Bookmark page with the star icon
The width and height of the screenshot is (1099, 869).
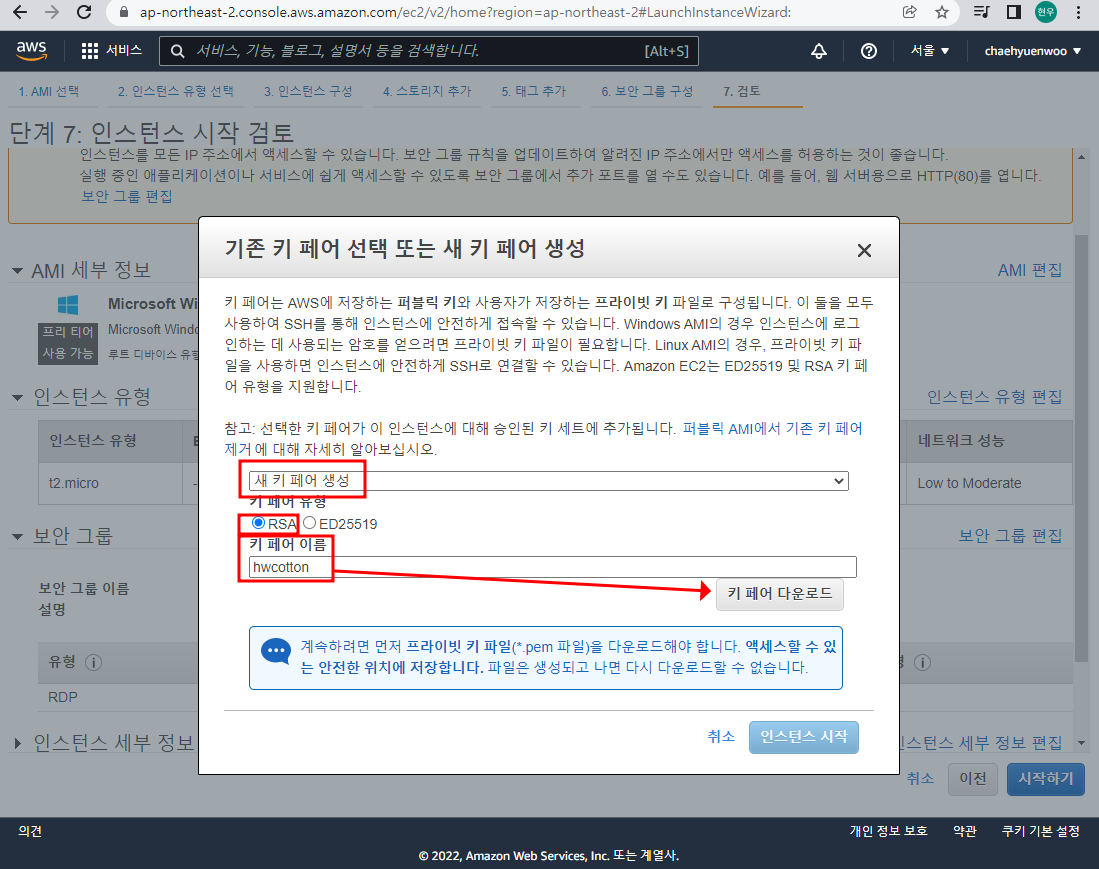[x=942, y=12]
